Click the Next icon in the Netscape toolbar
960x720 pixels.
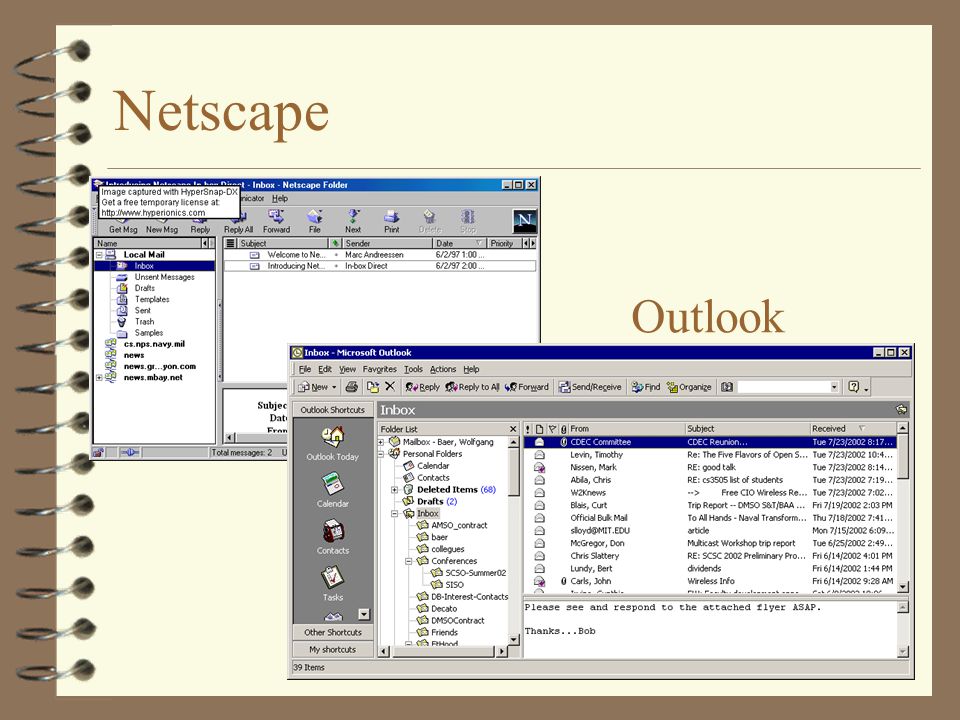pyautogui.click(x=353, y=216)
